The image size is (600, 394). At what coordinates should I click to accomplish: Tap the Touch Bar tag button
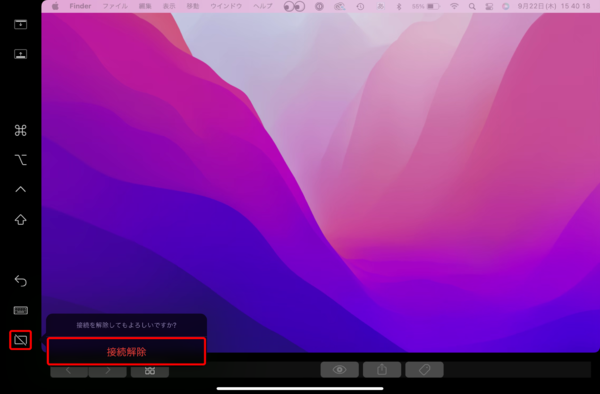coord(424,370)
